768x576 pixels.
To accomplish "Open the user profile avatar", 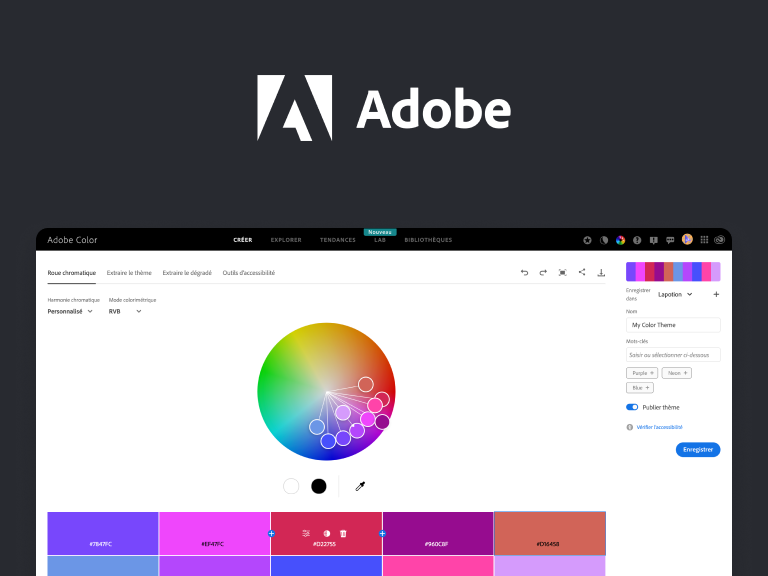I will (687, 239).
